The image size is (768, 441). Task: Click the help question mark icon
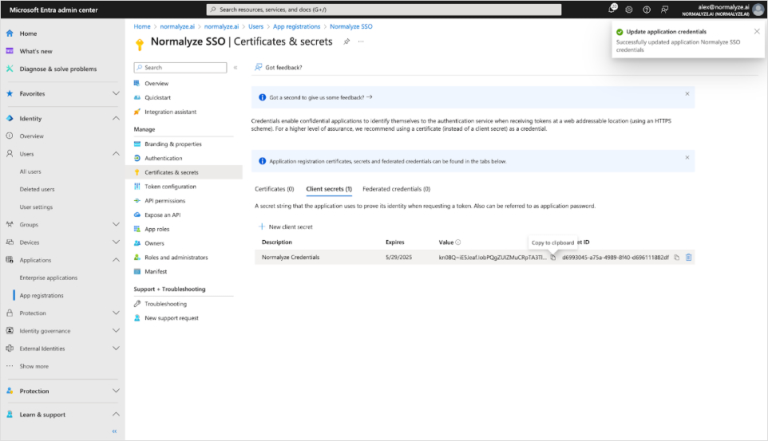(647, 9)
